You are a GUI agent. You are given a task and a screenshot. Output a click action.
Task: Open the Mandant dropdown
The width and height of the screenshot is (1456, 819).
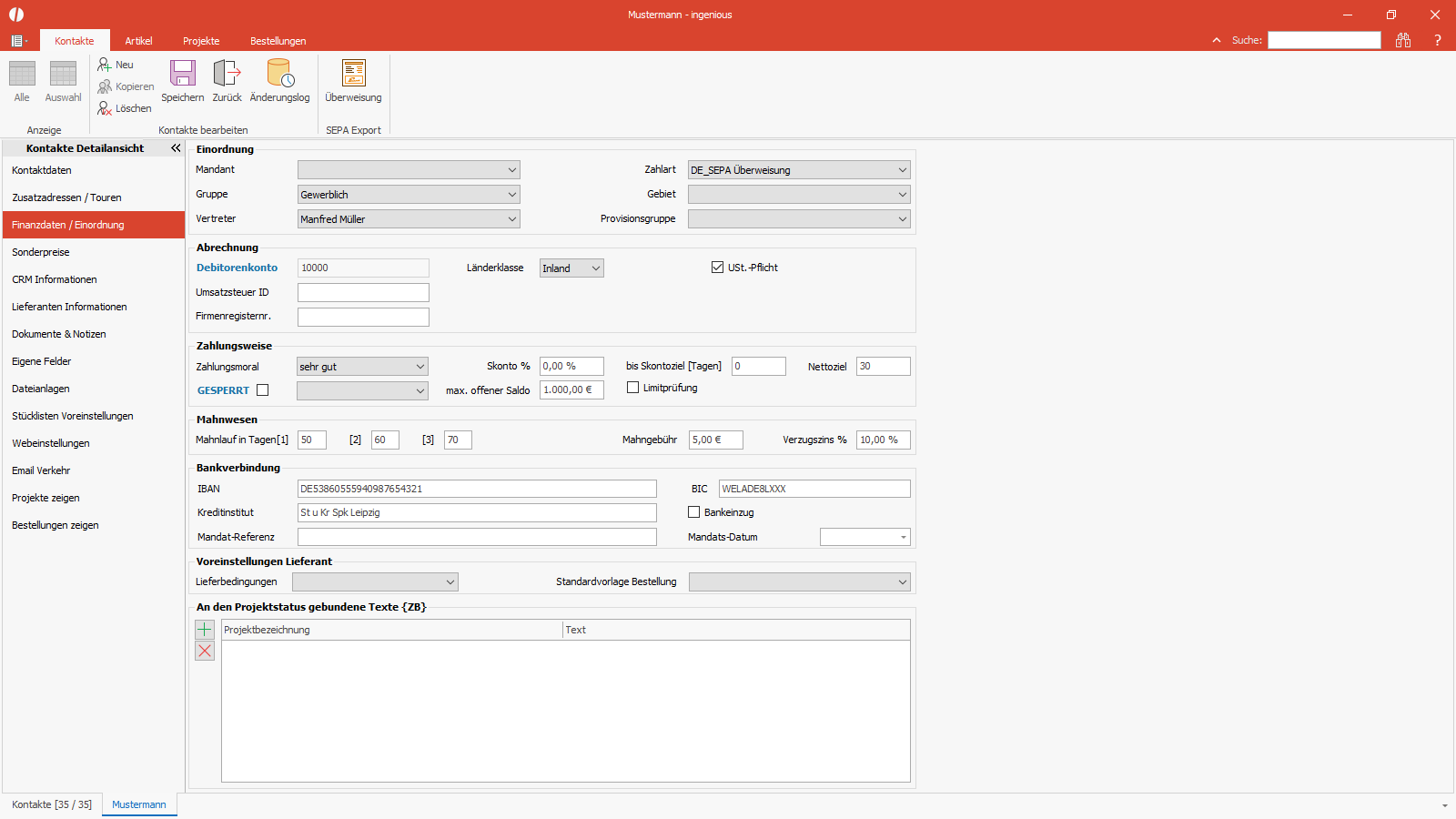[x=409, y=169]
